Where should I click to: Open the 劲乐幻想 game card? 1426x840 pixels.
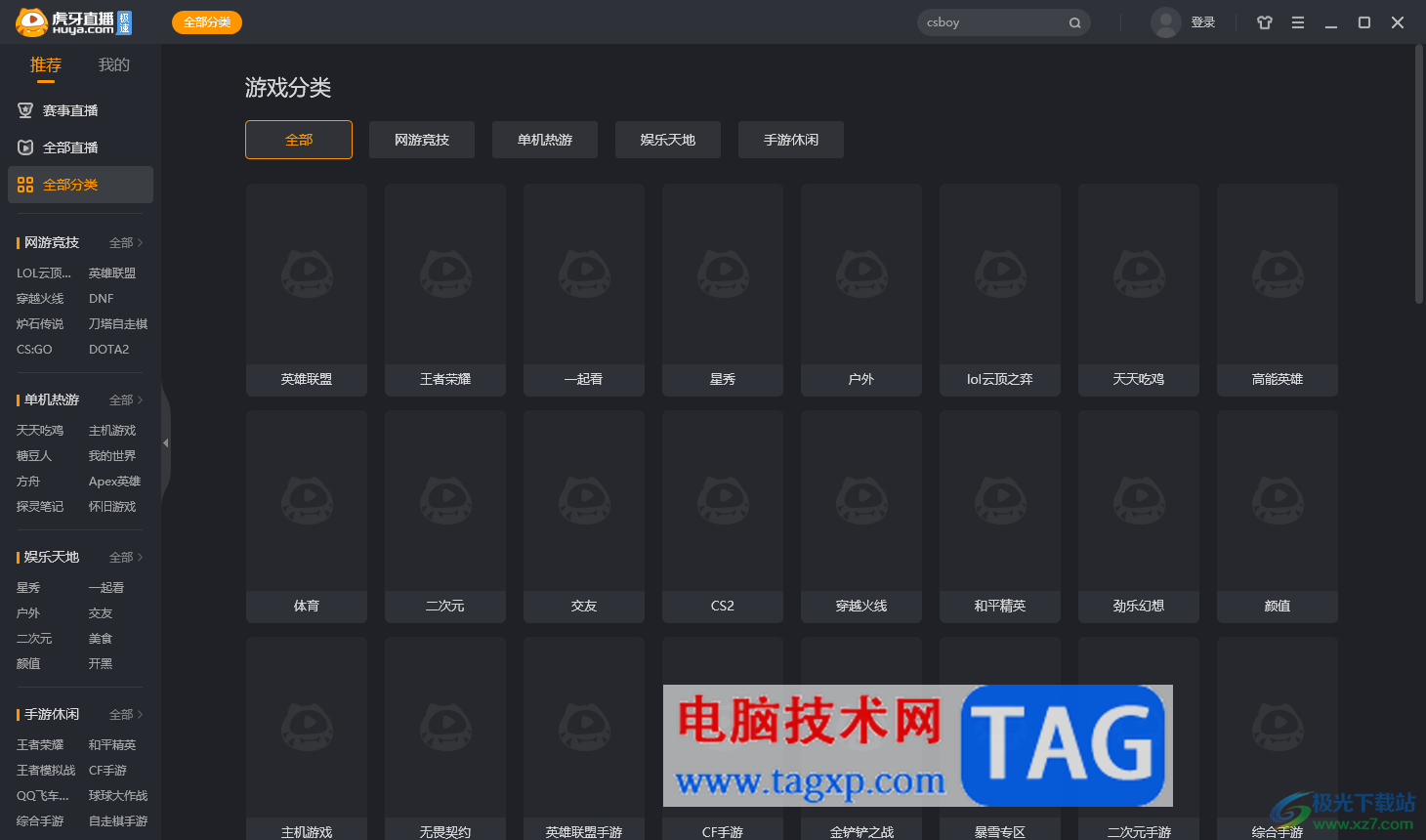(x=1139, y=517)
